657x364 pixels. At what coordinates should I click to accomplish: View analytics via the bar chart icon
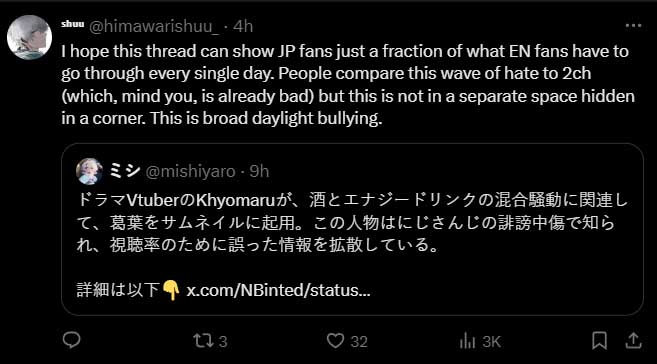click(467, 341)
